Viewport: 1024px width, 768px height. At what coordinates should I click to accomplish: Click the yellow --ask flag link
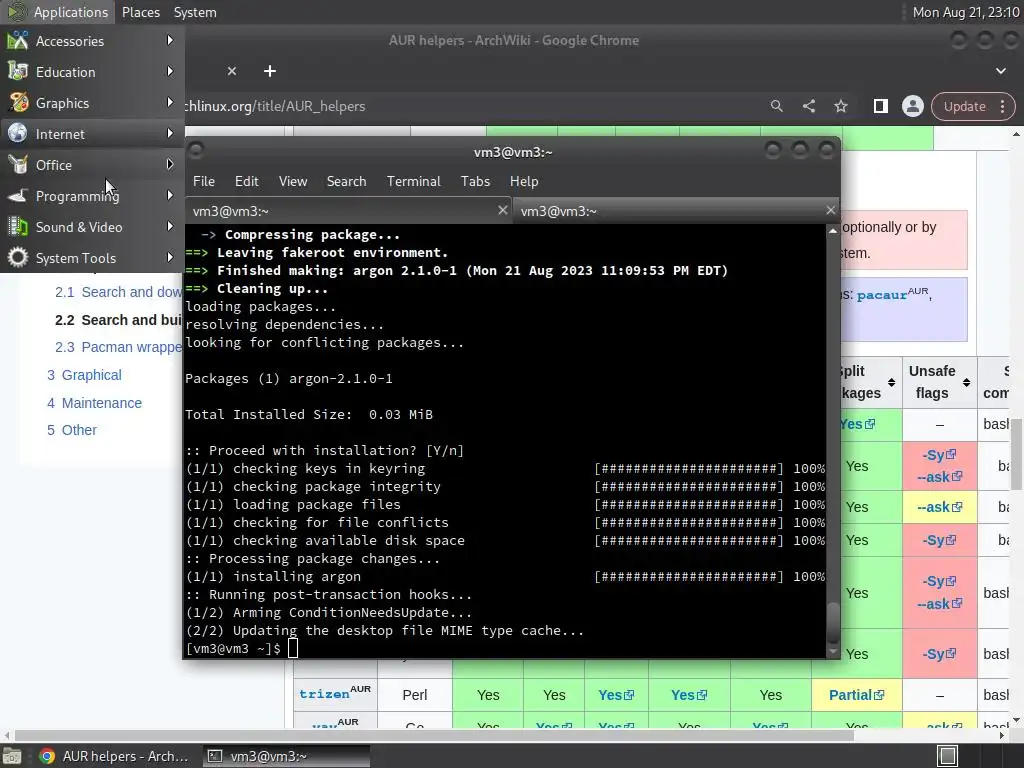[x=939, y=507]
